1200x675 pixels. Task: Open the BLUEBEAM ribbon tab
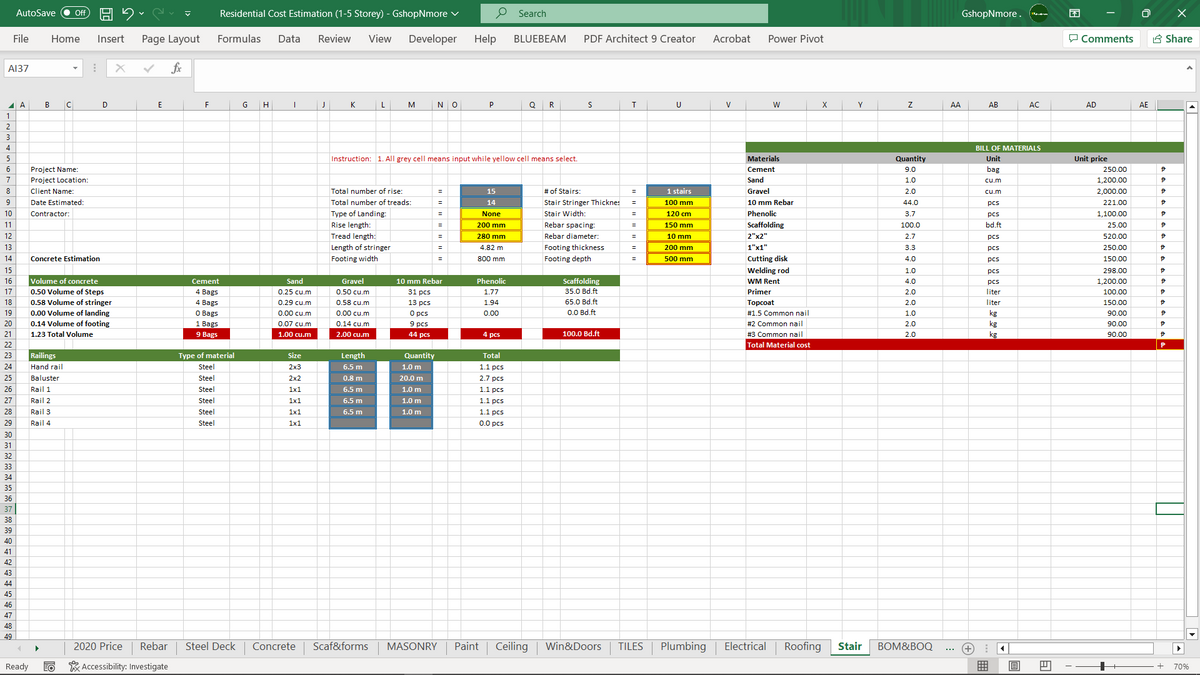pyautogui.click(x=539, y=39)
